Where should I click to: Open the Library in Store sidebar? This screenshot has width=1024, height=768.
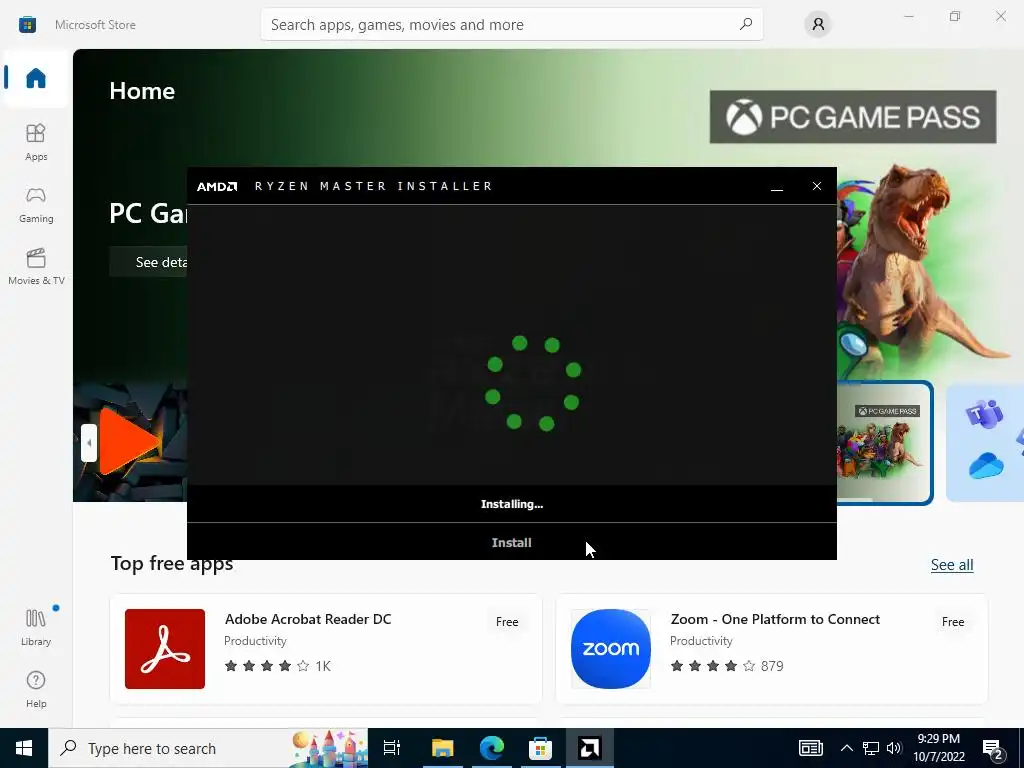coord(36,626)
